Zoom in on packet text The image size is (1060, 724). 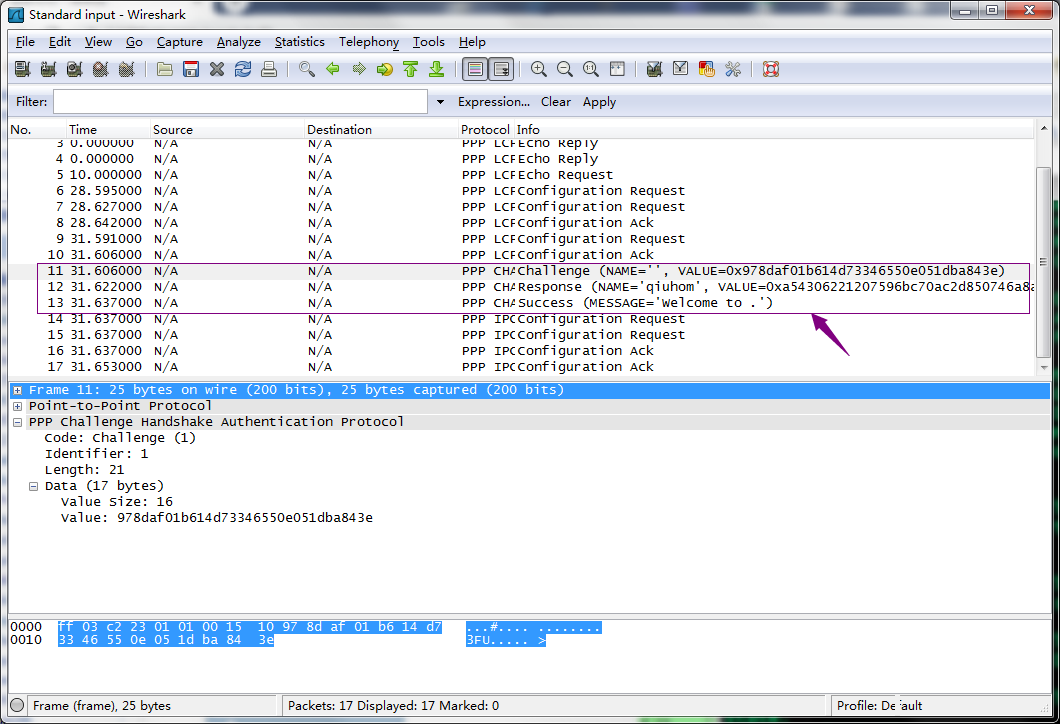click(539, 69)
